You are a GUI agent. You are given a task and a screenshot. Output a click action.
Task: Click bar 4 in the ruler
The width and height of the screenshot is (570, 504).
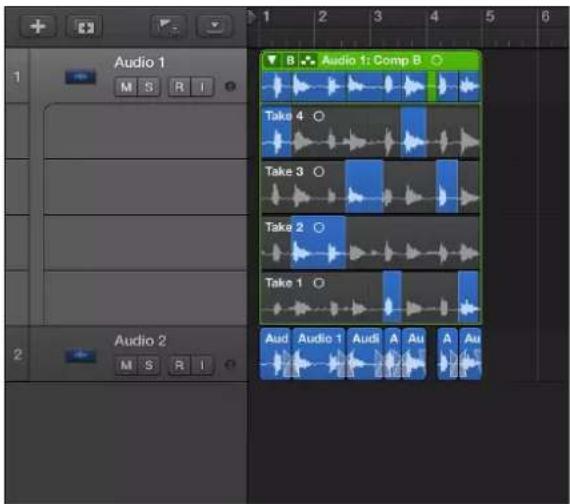pos(434,16)
